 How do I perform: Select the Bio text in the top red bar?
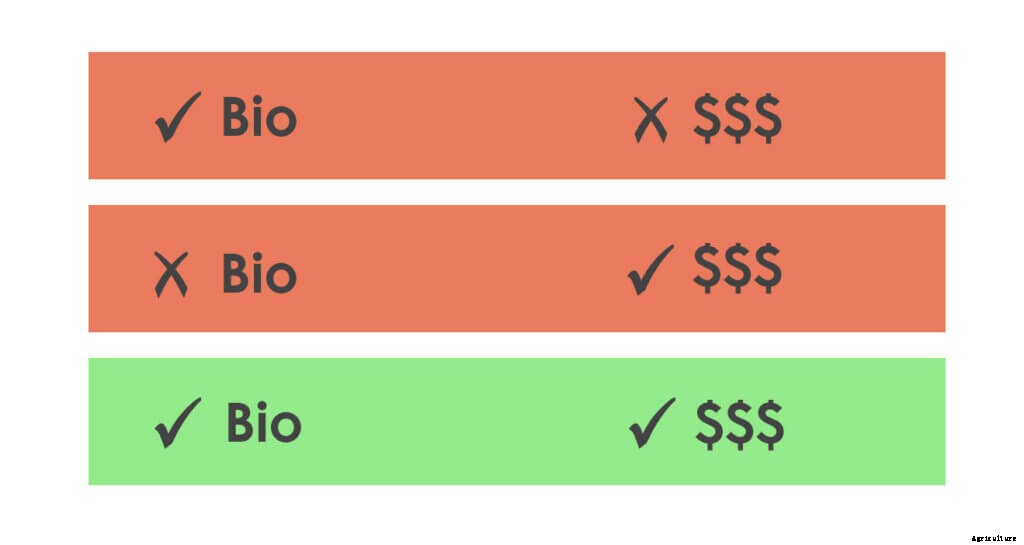tap(259, 119)
